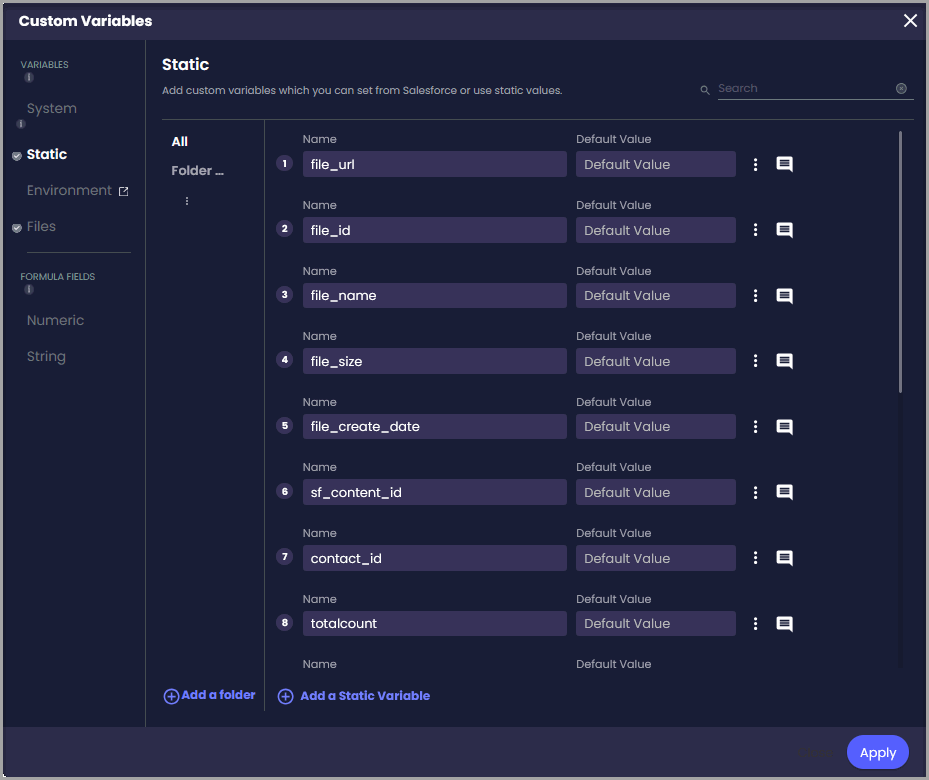Select the Folder ... entry

tap(197, 171)
